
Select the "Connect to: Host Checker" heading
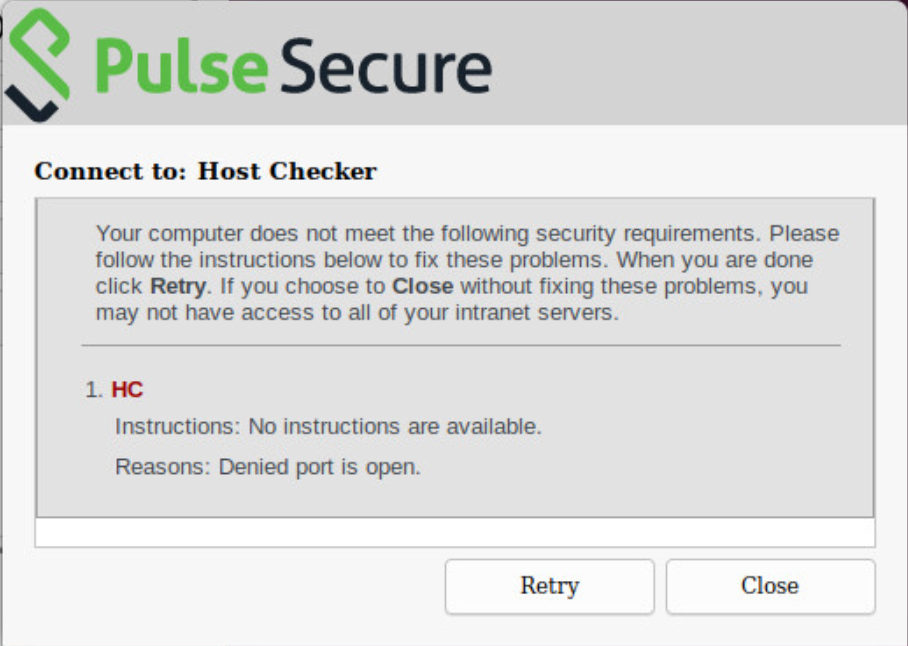pyautogui.click(x=206, y=171)
